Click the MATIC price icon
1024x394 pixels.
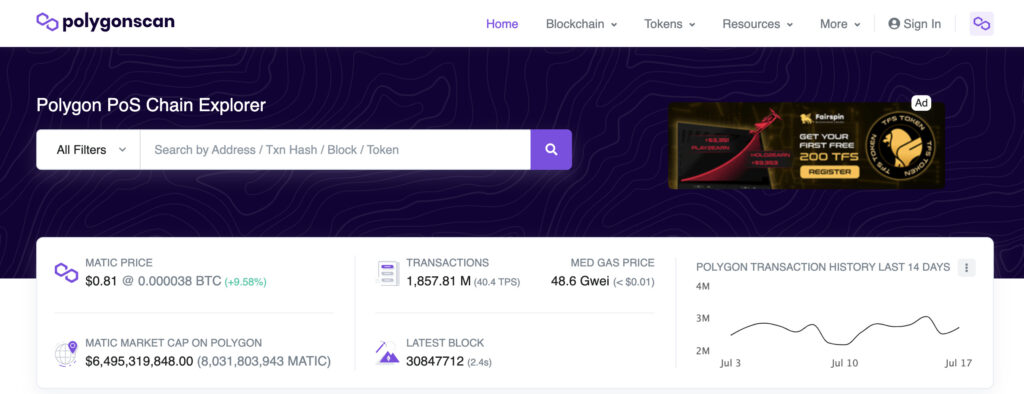(66, 272)
